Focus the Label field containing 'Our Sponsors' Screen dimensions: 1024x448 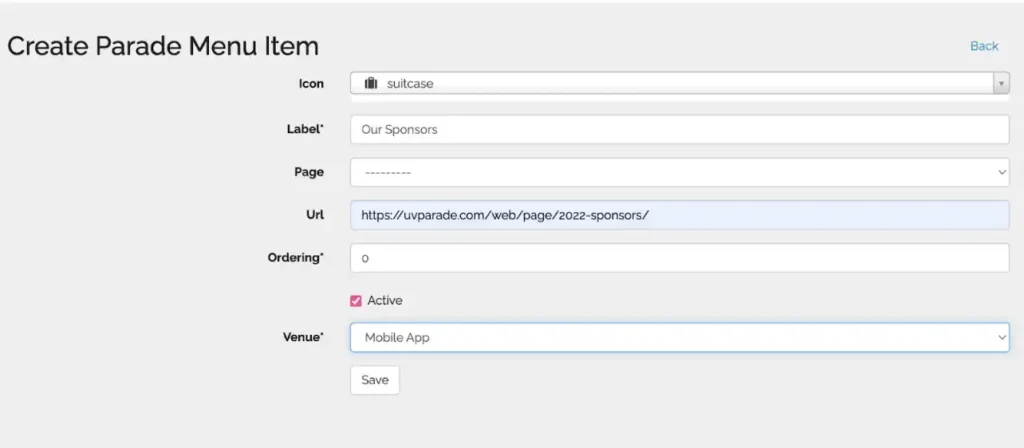click(x=679, y=129)
